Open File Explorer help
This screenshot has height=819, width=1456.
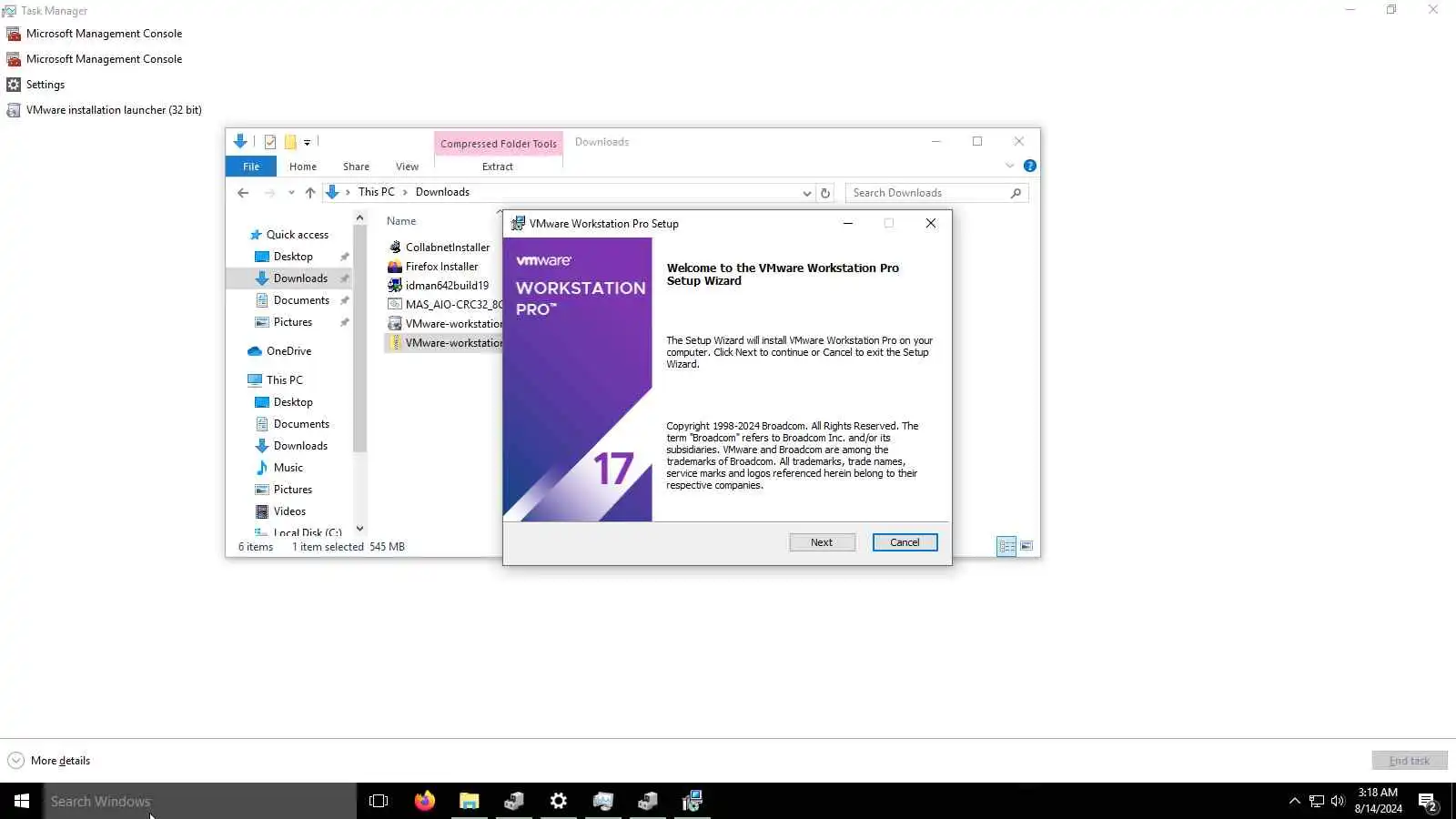pyautogui.click(x=1029, y=166)
